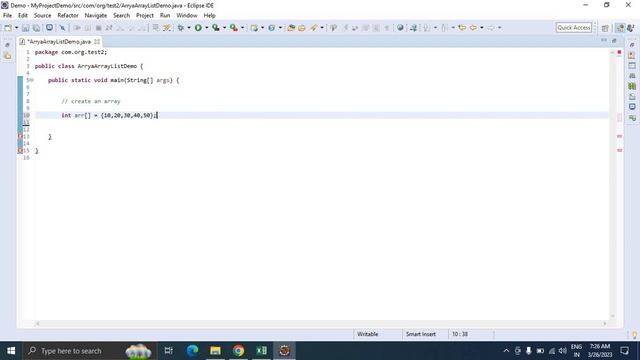Click the Package Explorer icon in left trim
The image size is (640, 360).
click(x=8, y=56)
